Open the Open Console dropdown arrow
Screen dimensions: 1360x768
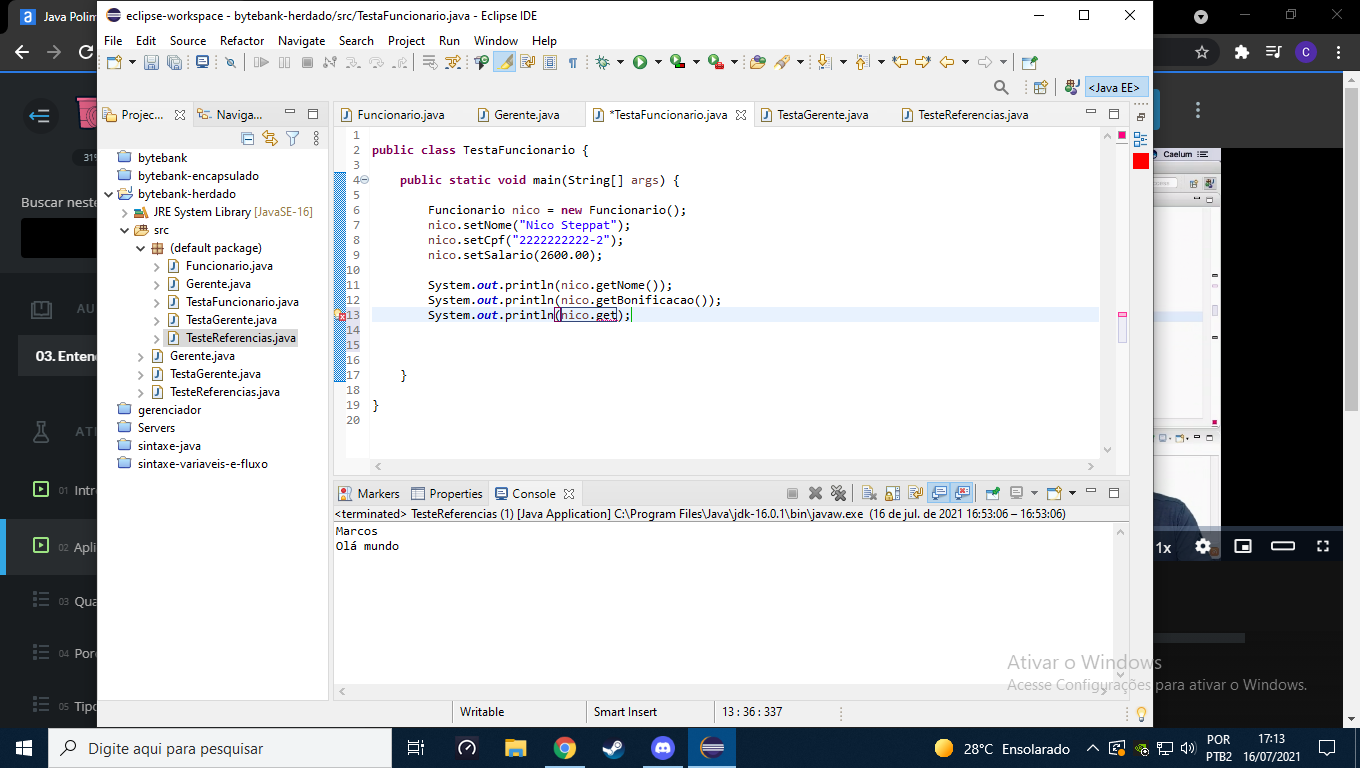coord(1072,493)
